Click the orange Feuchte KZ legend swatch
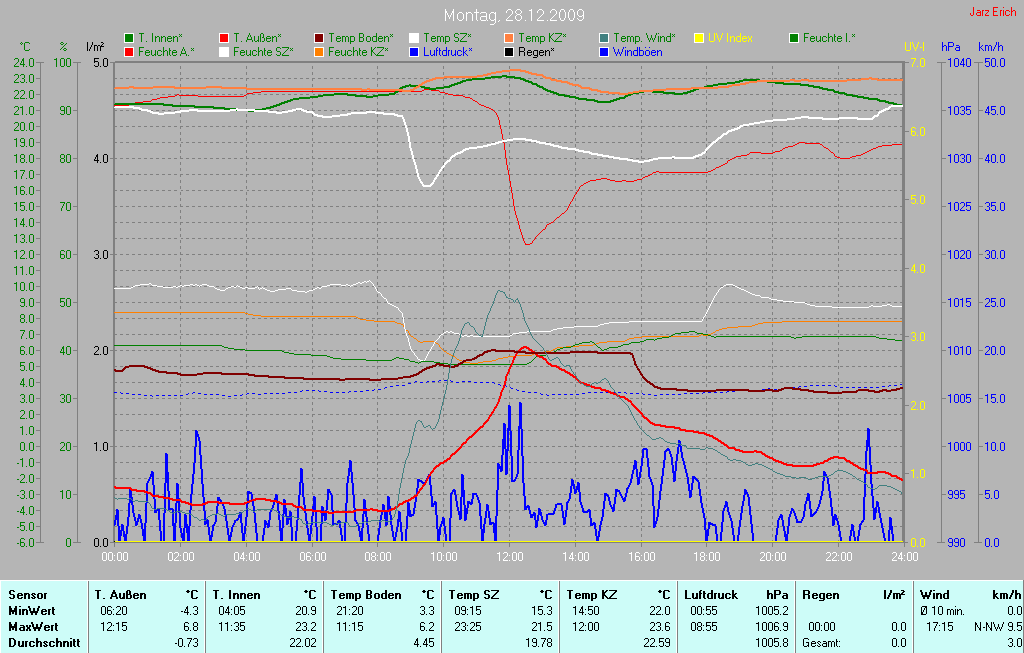1024x653 pixels. pos(319,52)
